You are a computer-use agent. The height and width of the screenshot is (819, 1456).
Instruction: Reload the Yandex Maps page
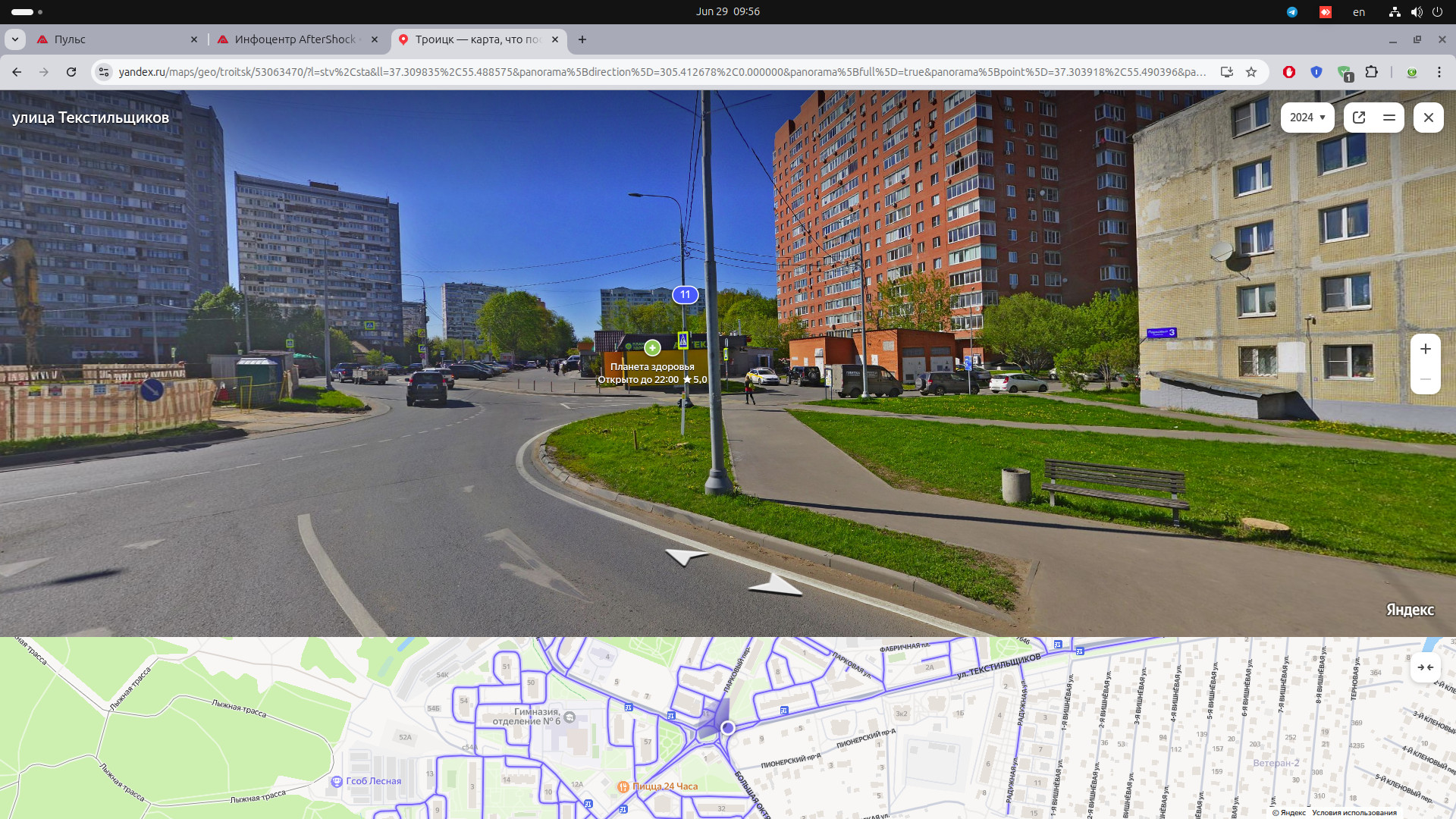click(71, 72)
